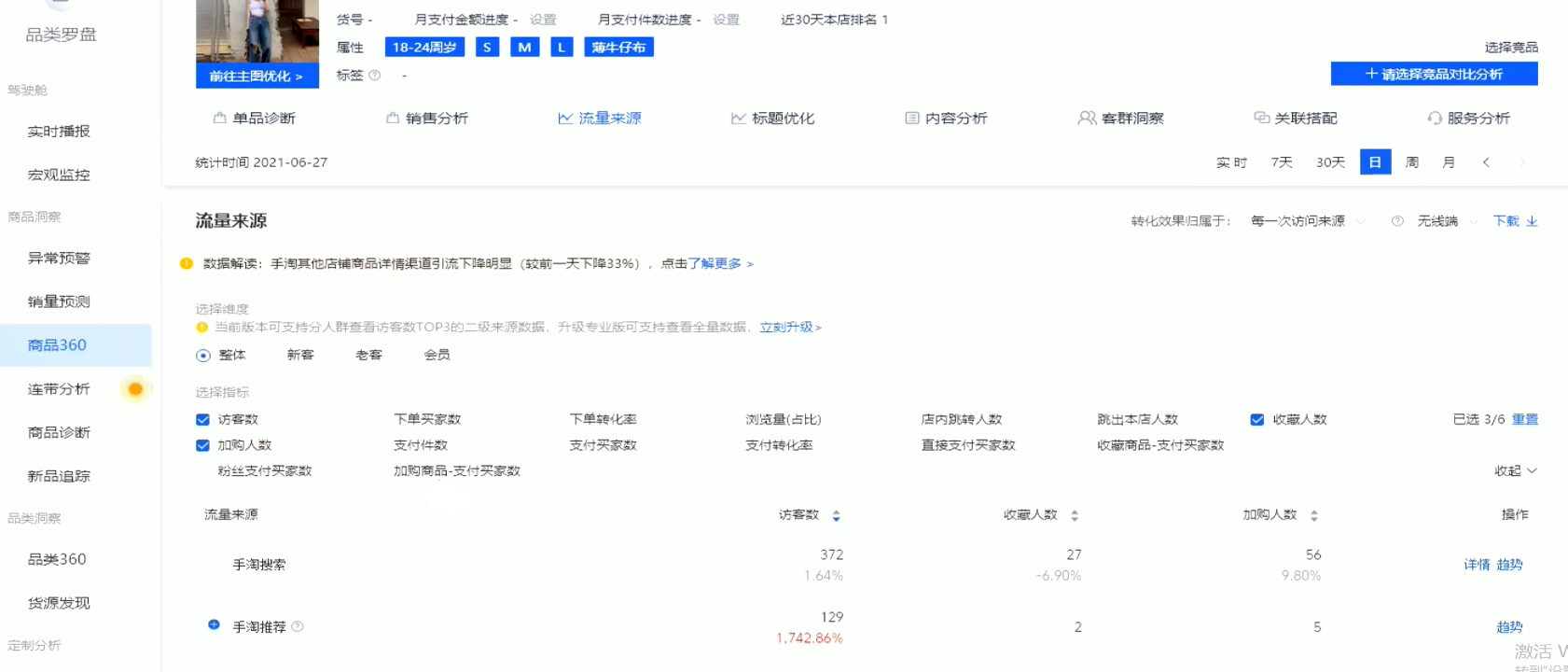Image resolution: width=1568 pixels, height=672 pixels.
Task: Click the 销售分析 bag icon
Action: pos(393,119)
